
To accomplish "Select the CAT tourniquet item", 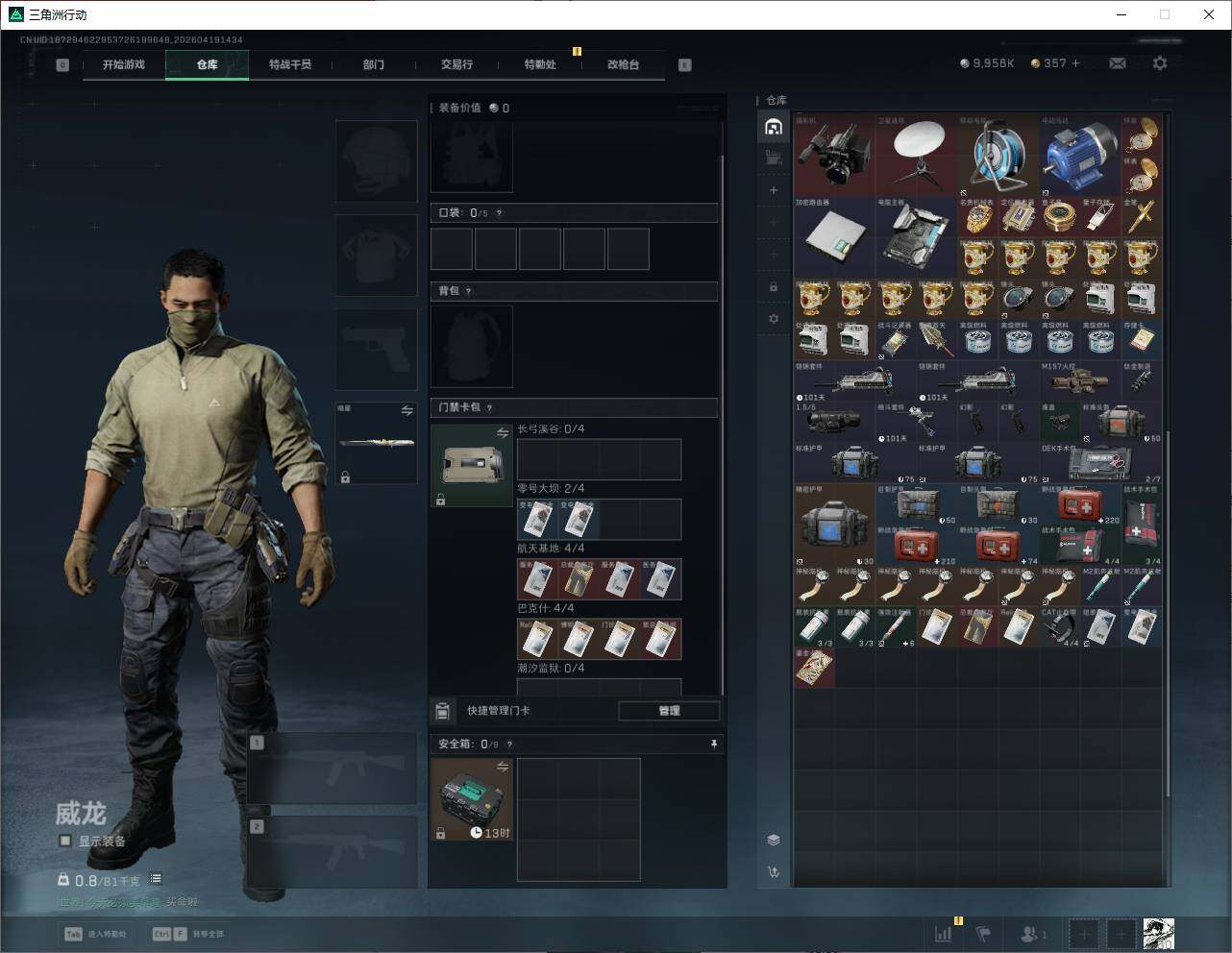I will (1060, 626).
